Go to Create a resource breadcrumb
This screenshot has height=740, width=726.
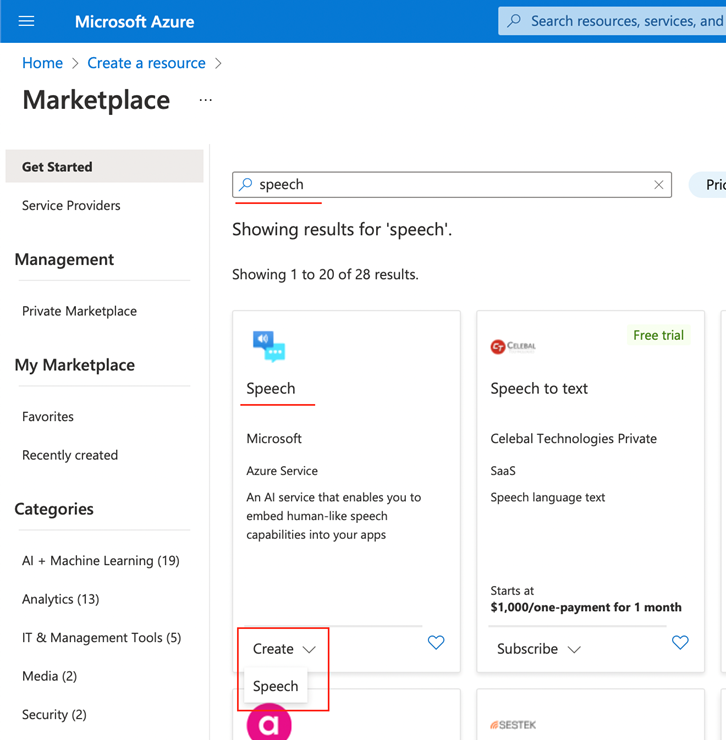click(146, 63)
